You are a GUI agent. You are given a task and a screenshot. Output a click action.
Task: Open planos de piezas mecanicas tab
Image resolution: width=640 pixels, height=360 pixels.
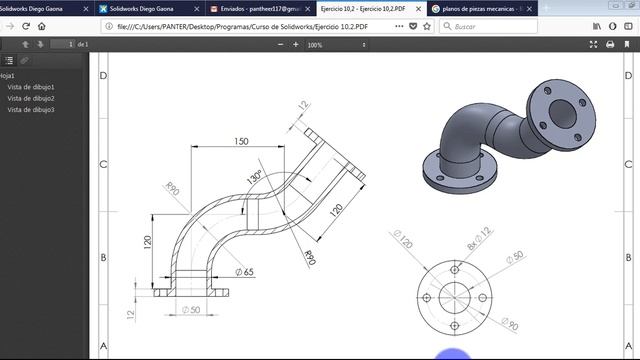[482, 9]
